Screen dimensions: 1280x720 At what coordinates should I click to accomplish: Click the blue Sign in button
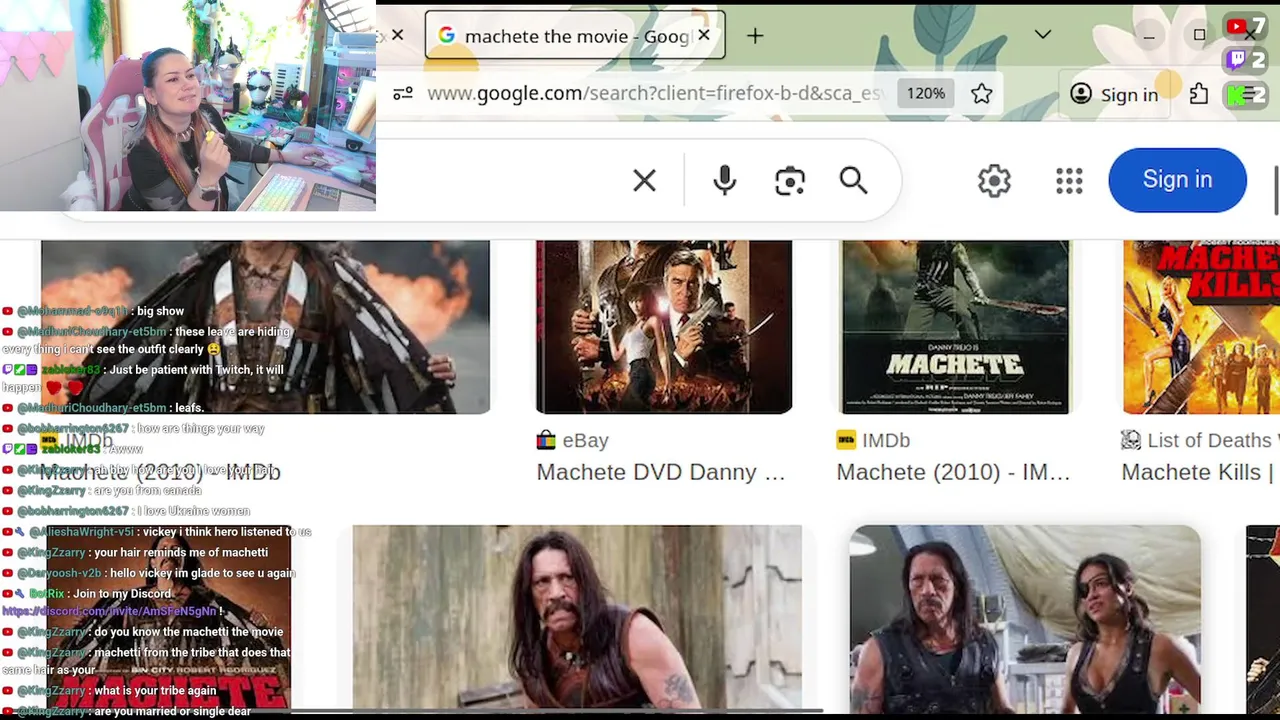(x=1177, y=180)
